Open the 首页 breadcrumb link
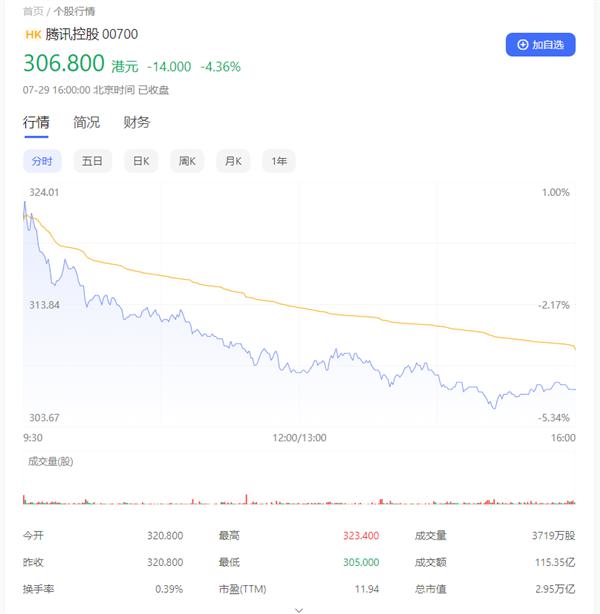The width and height of the screenshot is (600, 614). [32, 11]
